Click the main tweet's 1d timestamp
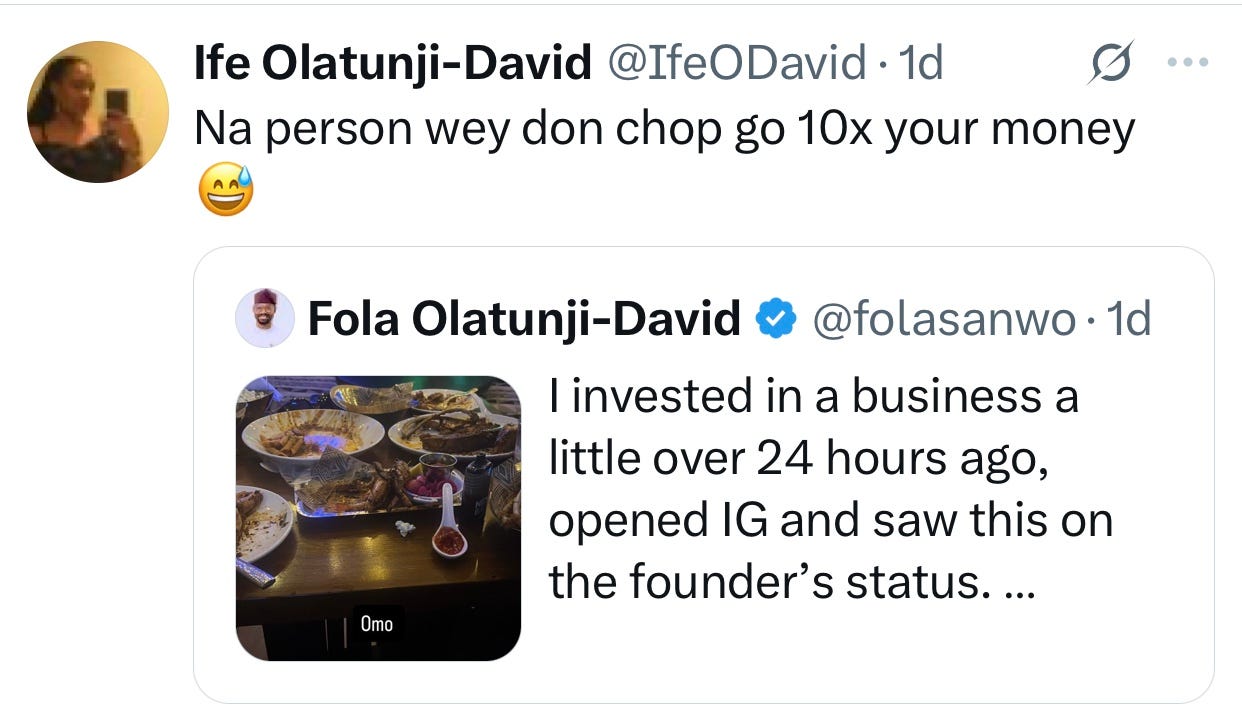This screenshot has height=721, width=1242. coord(921,65)
